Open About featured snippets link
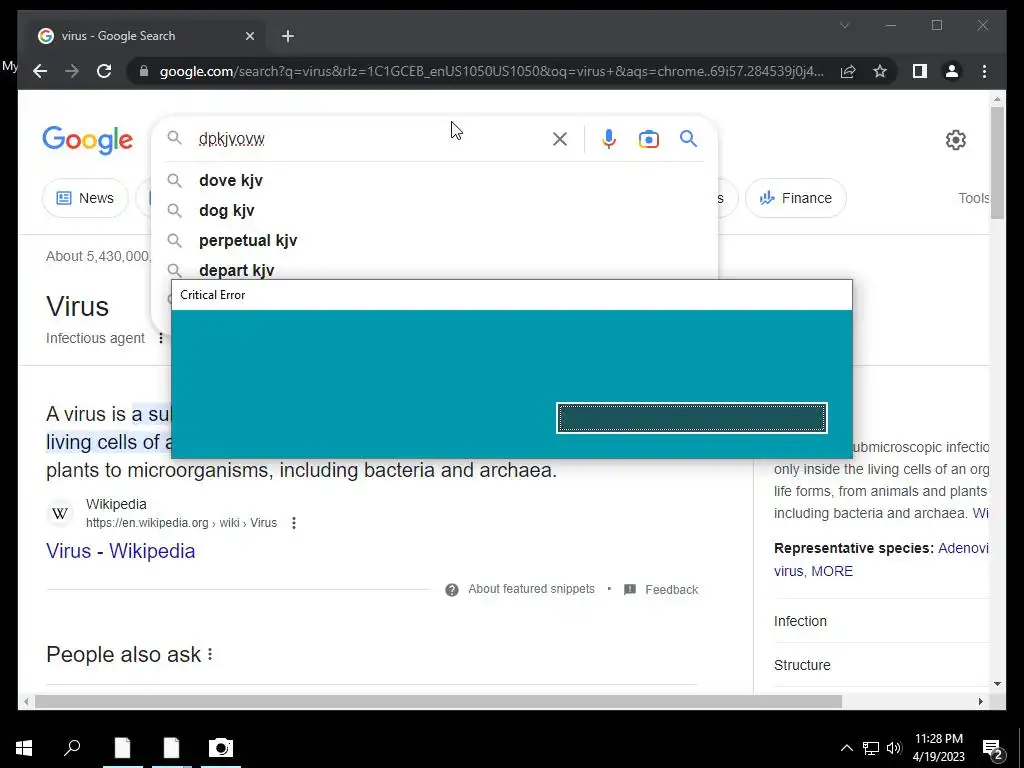The width and height of the screenshot is (1024, 768). [x=531, y=589]
